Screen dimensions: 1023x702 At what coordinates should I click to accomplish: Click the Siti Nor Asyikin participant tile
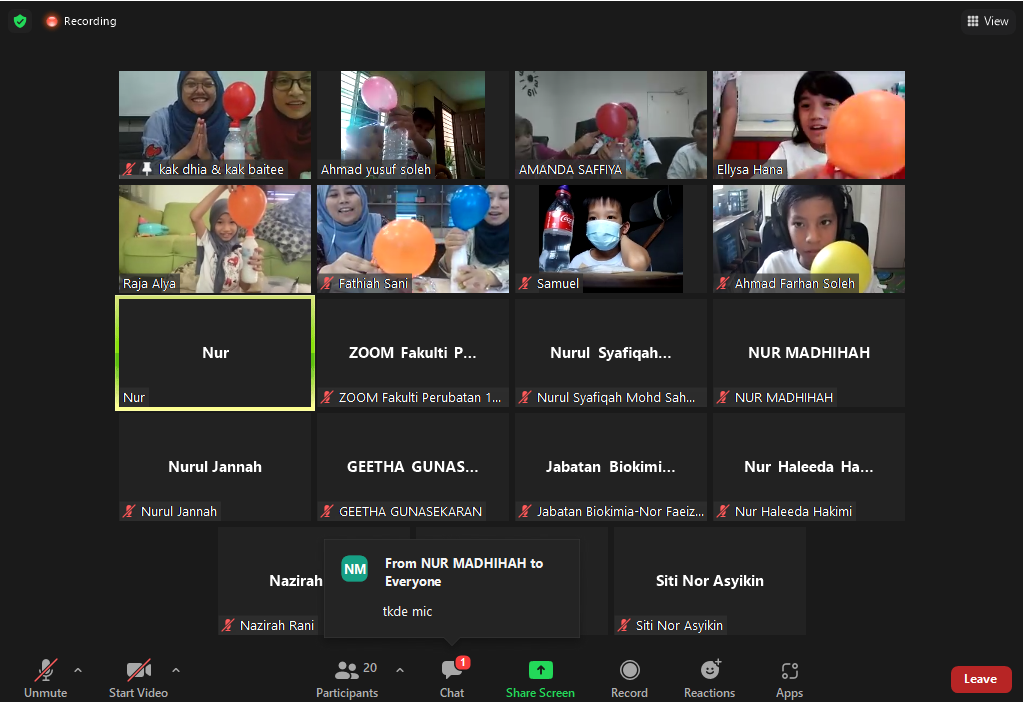coord(709,581)
